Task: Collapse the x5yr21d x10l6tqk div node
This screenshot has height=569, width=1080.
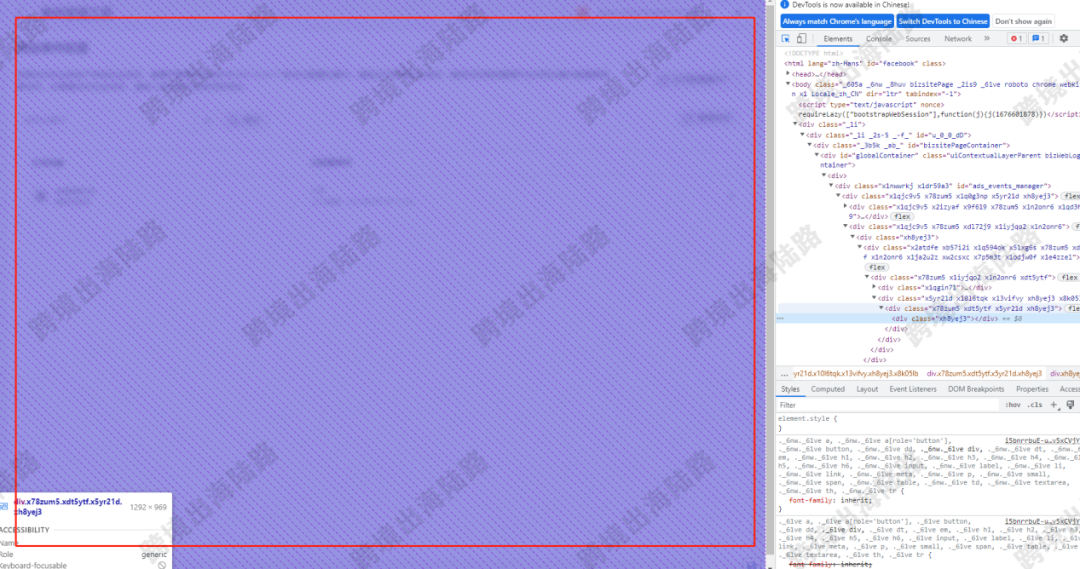Action: click(874, 298)
